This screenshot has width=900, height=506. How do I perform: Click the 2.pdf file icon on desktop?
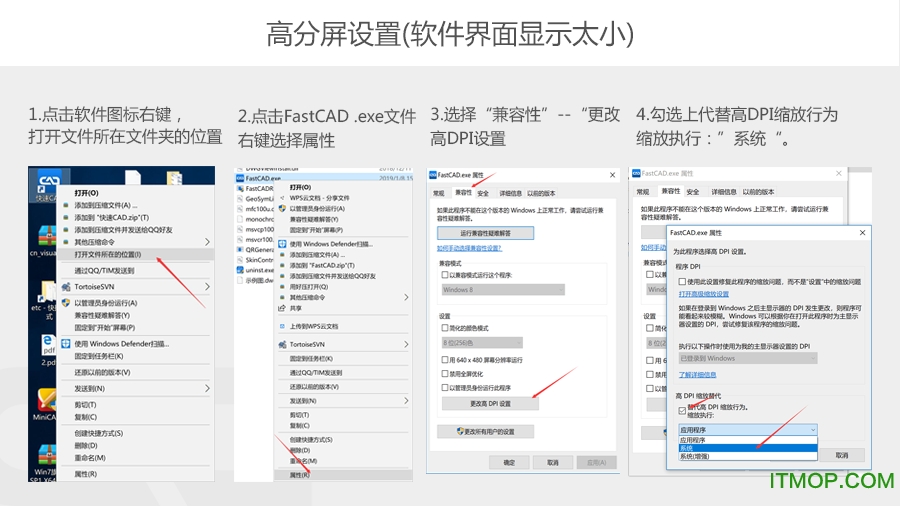(48, 344)
